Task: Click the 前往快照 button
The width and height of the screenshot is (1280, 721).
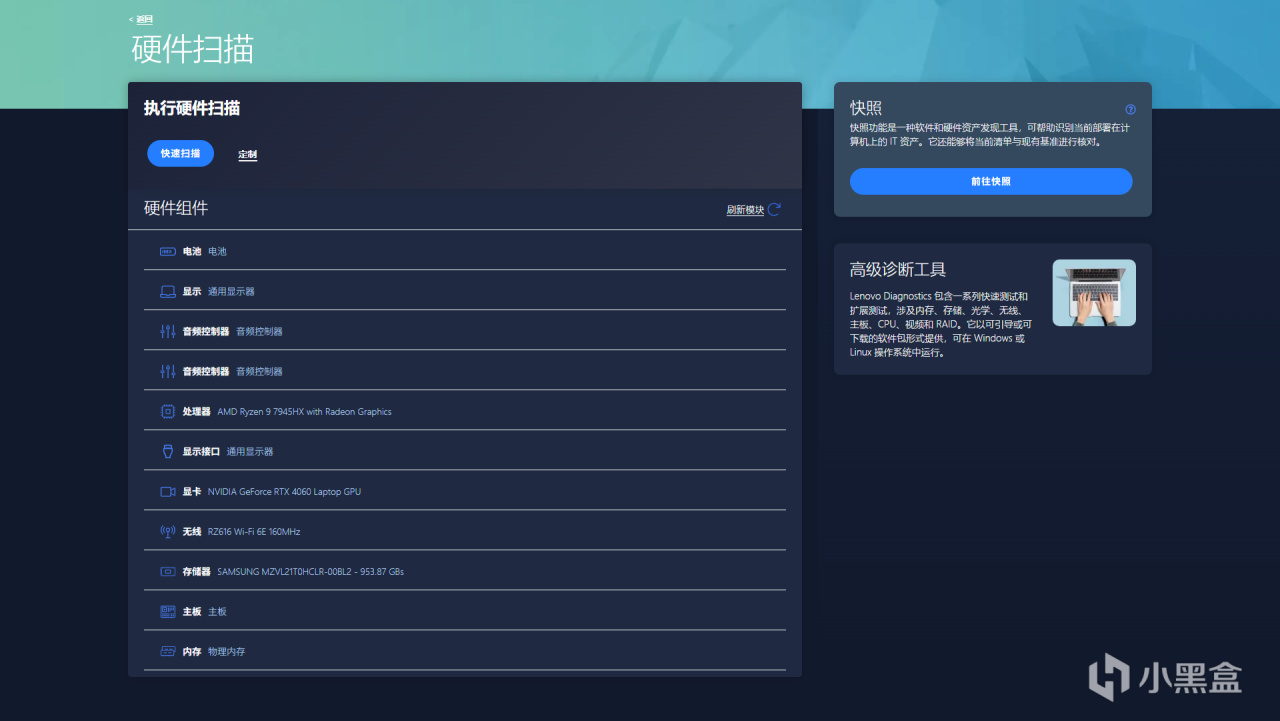Action: tap(991, 181)
